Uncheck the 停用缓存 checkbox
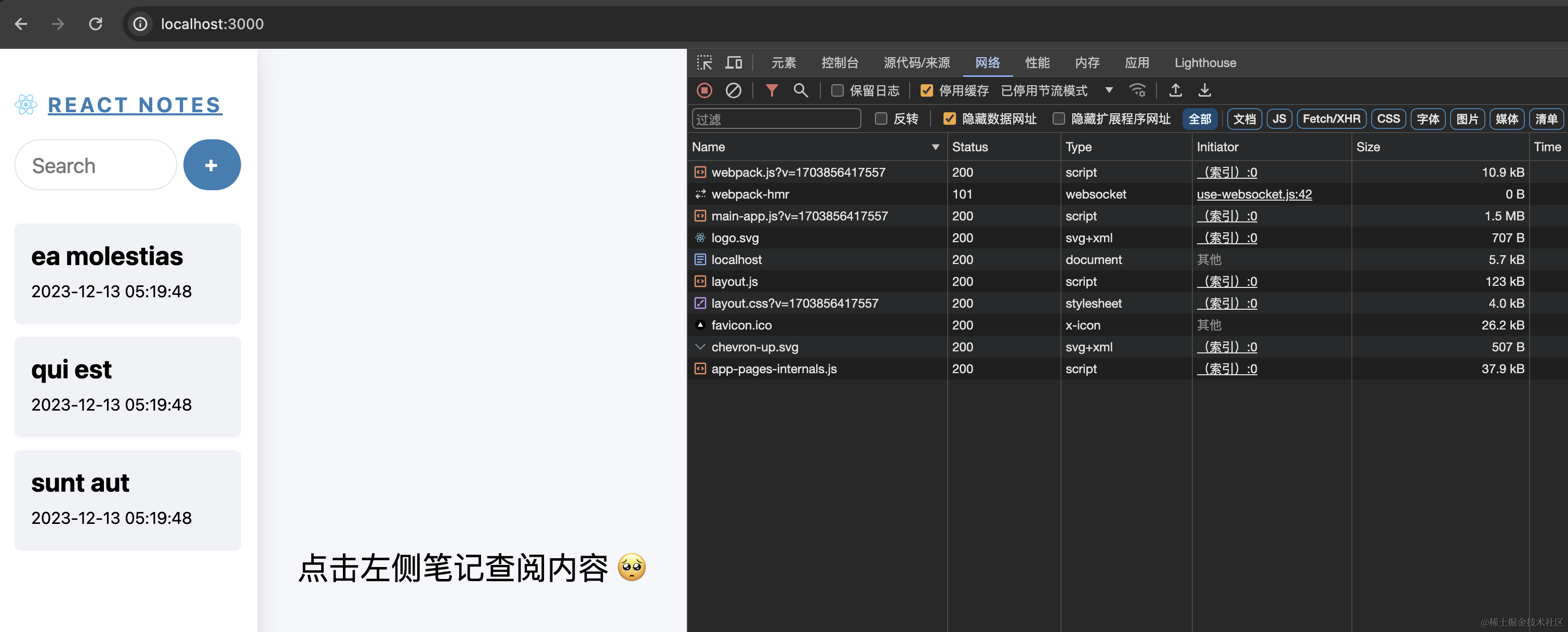The width and height of the screenshot is (1568, 632). [926, 91]
